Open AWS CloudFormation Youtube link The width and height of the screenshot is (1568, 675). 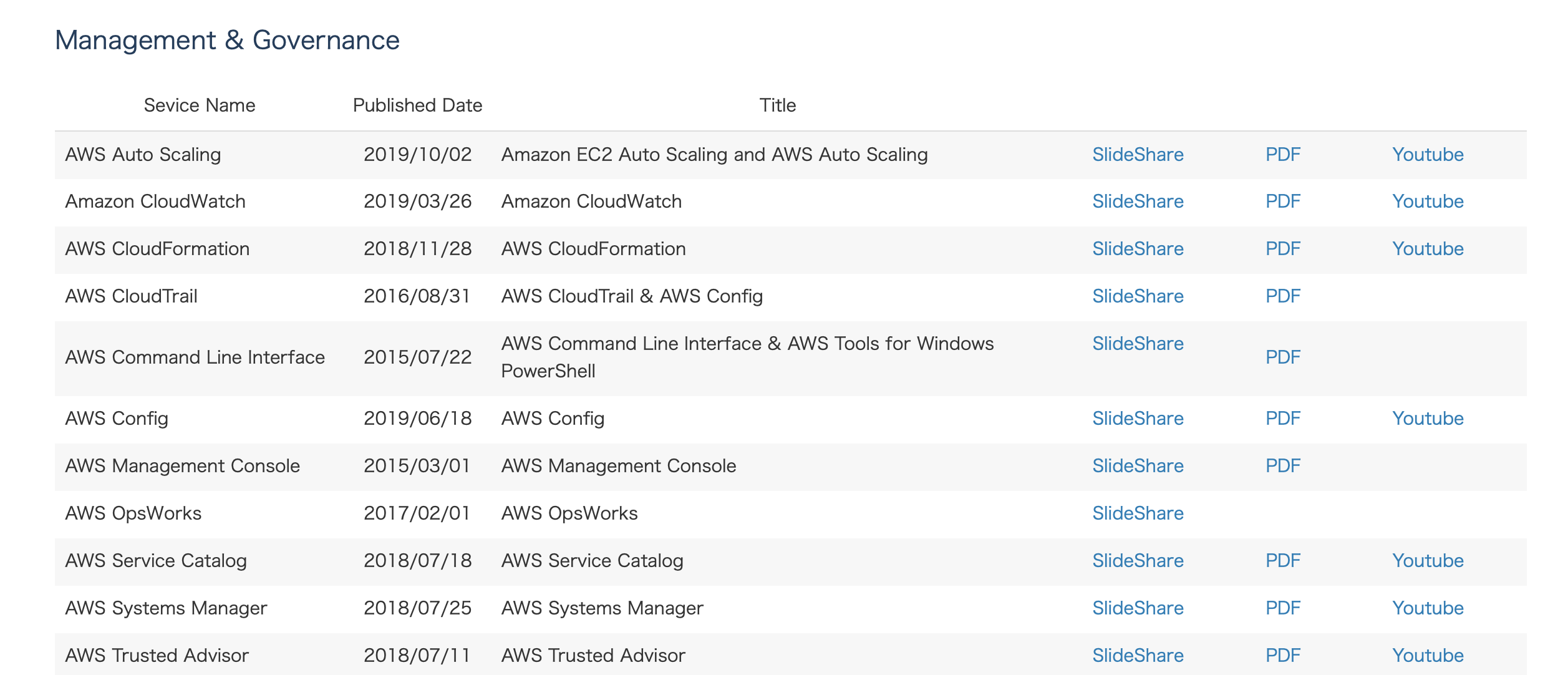point(1427,249)
